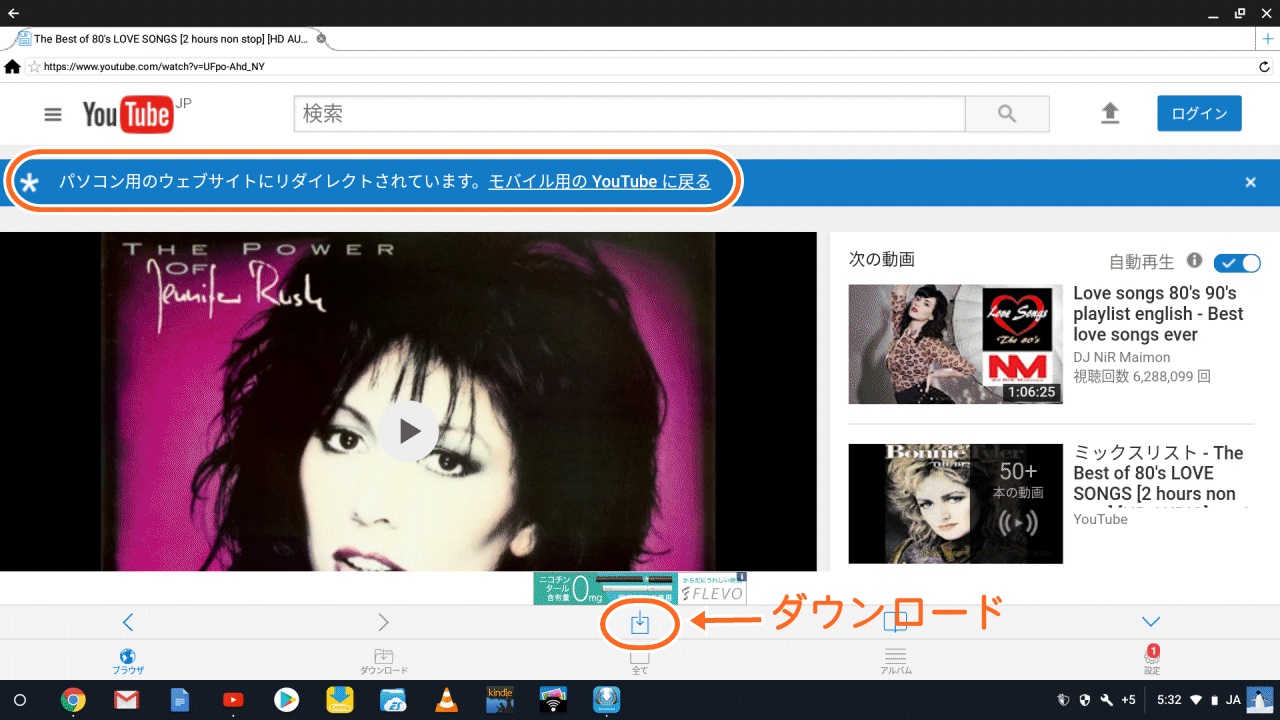Open Love songs 80's 90's playlist title
The height and width of the screenshot is (720, 1280).
click(x=1158, y=314)
